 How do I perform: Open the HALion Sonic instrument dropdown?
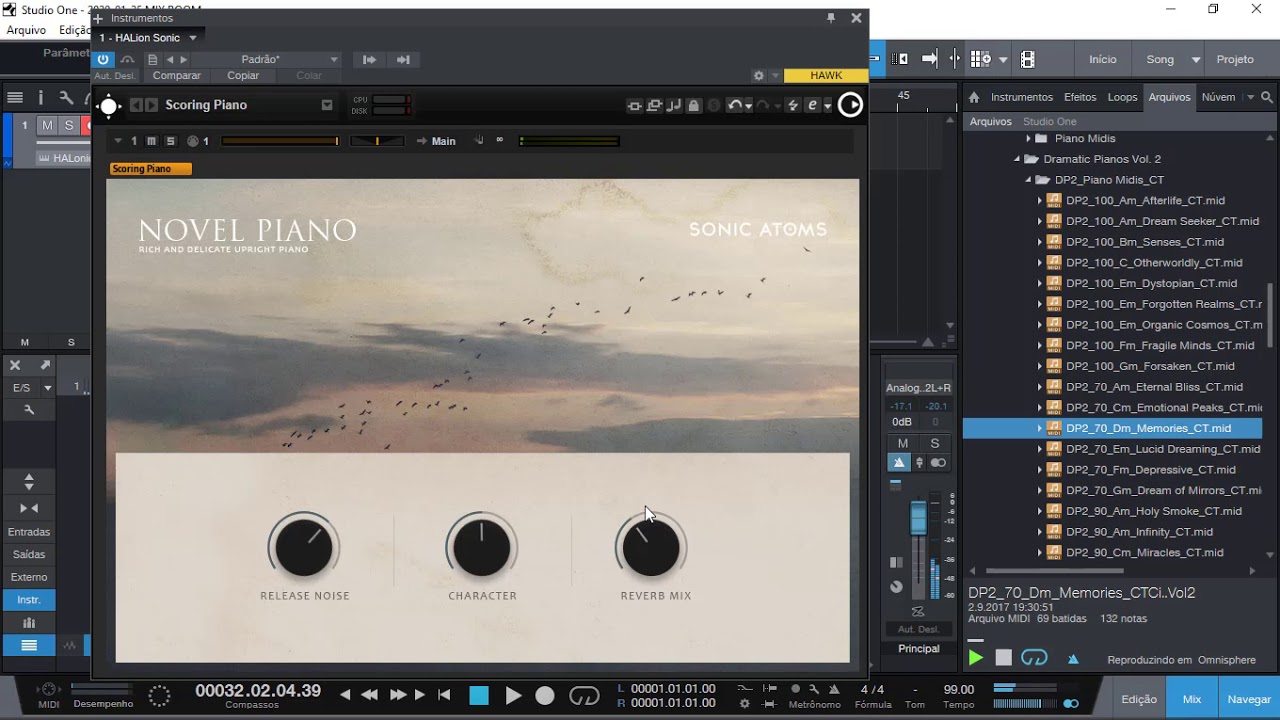click(193, 38)
